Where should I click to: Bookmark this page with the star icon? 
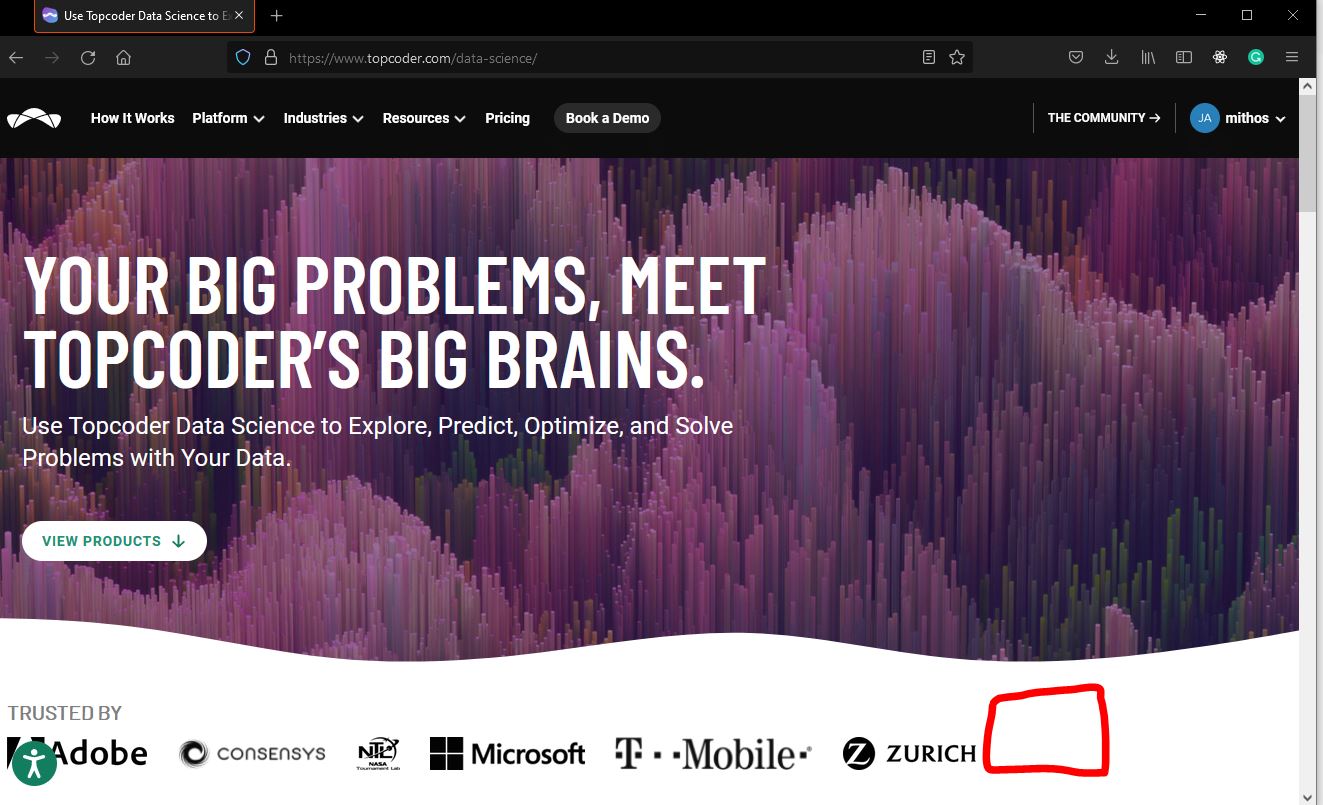coord(957,58)
